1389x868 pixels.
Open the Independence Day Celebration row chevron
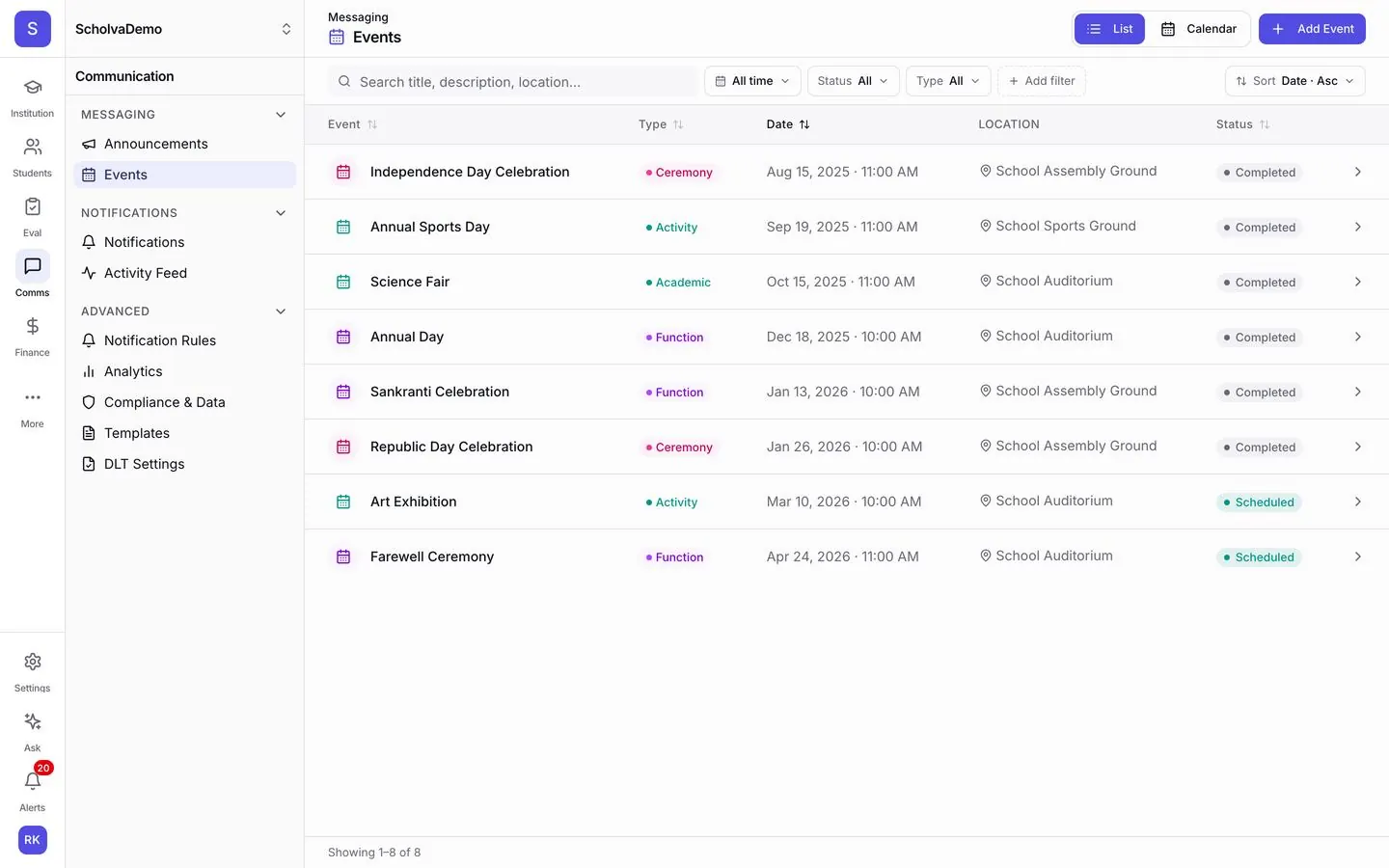(1357, 172)
